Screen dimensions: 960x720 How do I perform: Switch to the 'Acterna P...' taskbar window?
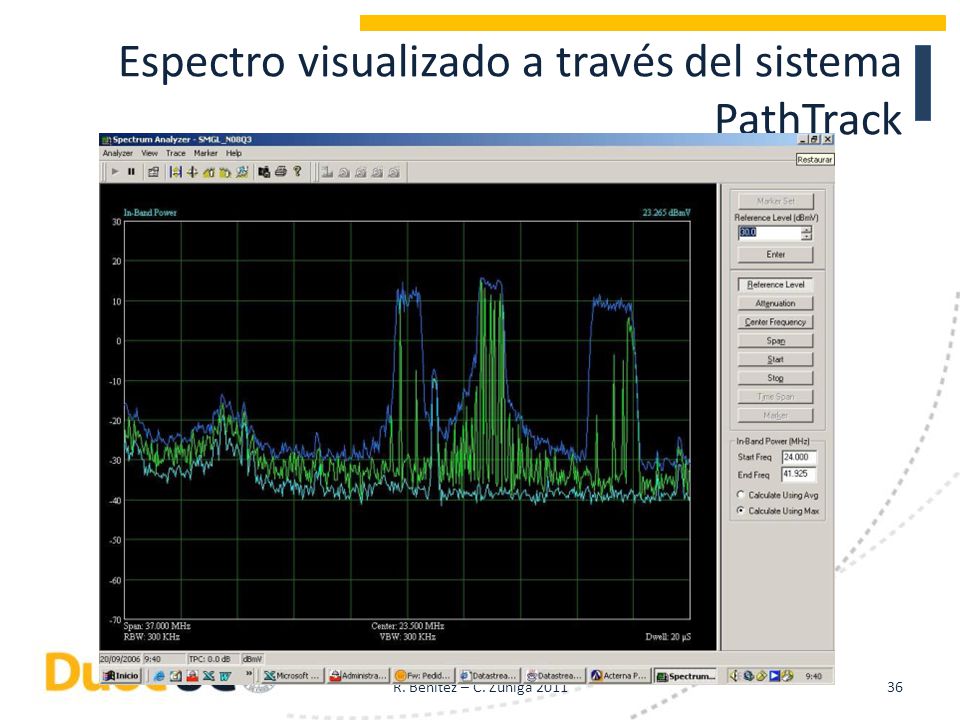click(619, 676)
